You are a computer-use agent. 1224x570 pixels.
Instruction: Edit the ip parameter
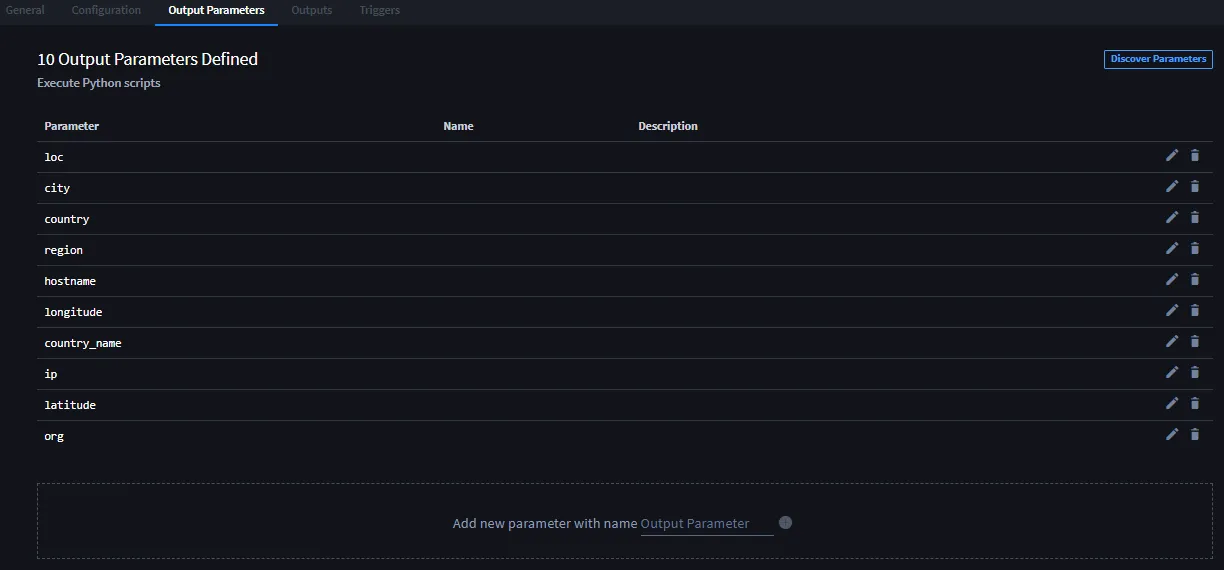(1172, 372)
